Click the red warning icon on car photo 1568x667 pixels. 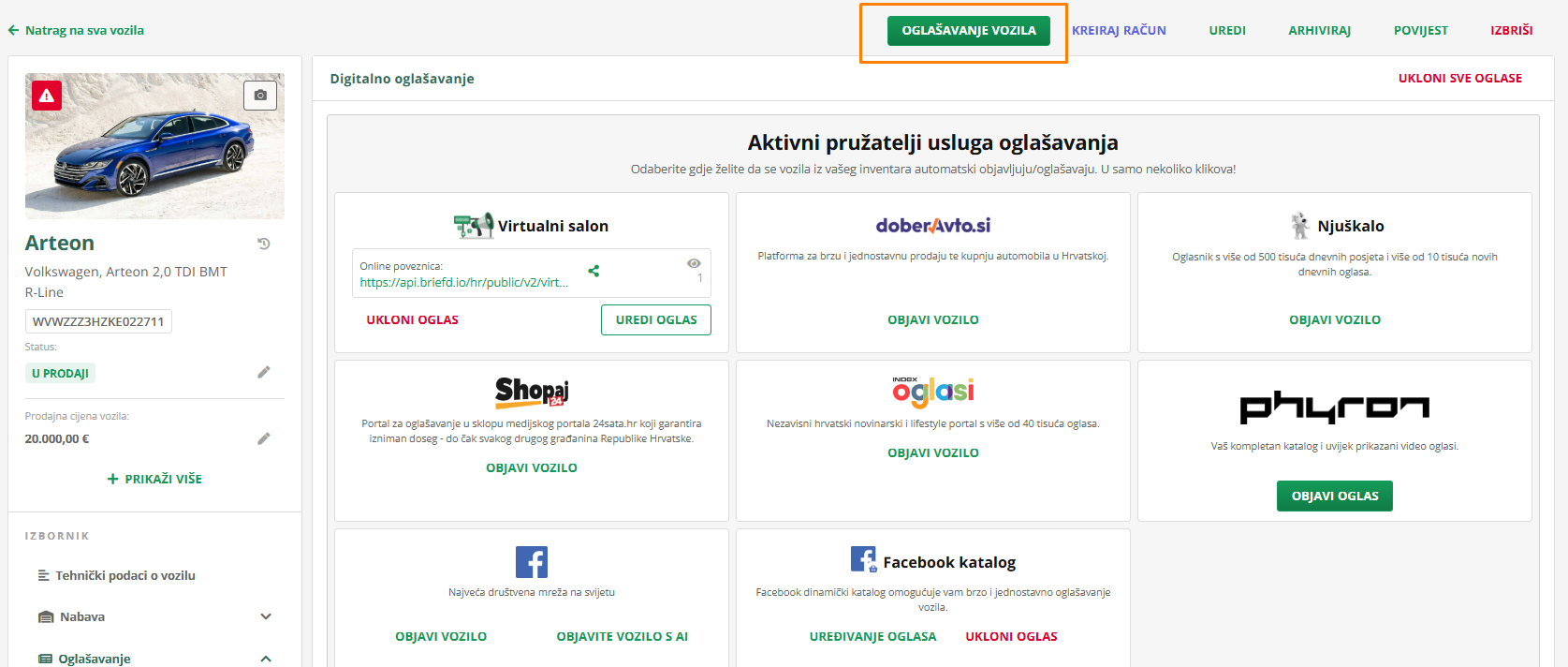47,96
